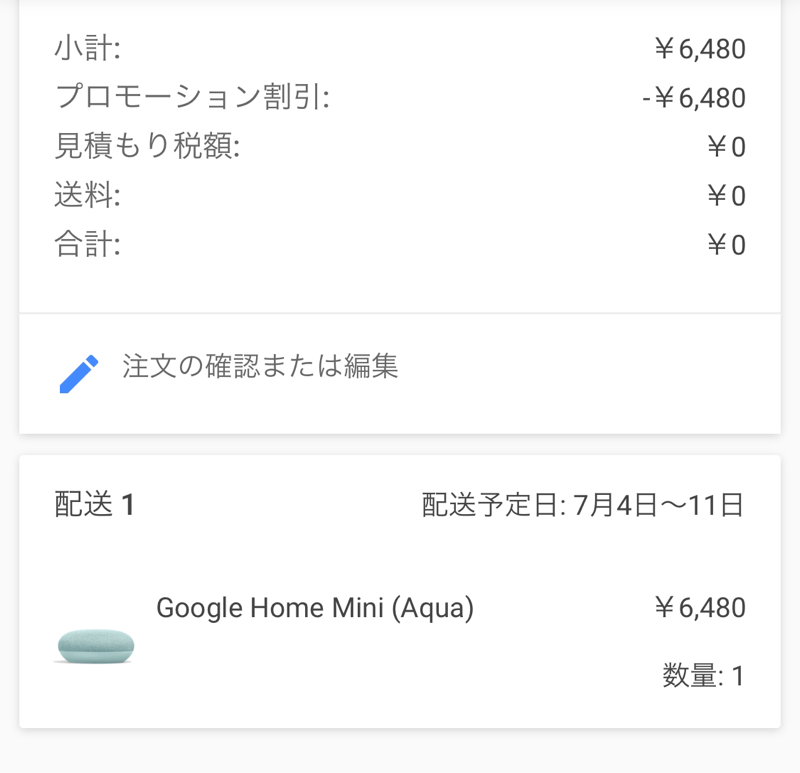This screenshot has height=773, width=800.
Task: Click the 送料 label
Action: [x=88, y=195]
